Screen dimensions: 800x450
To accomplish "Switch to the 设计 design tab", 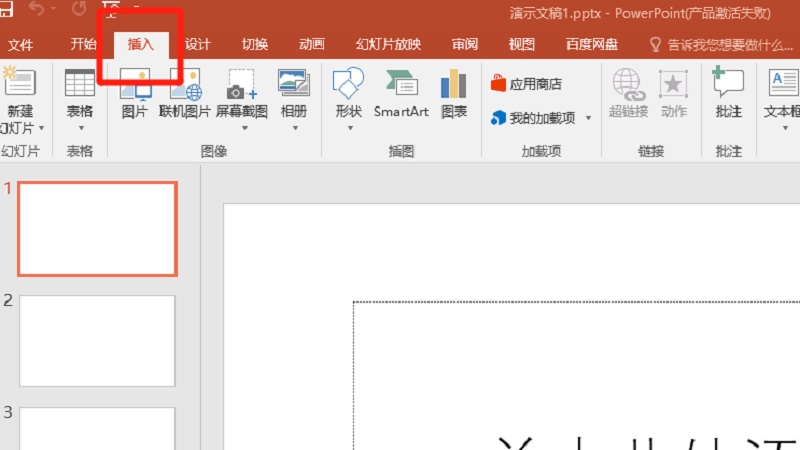I will (x=198, y=45).
